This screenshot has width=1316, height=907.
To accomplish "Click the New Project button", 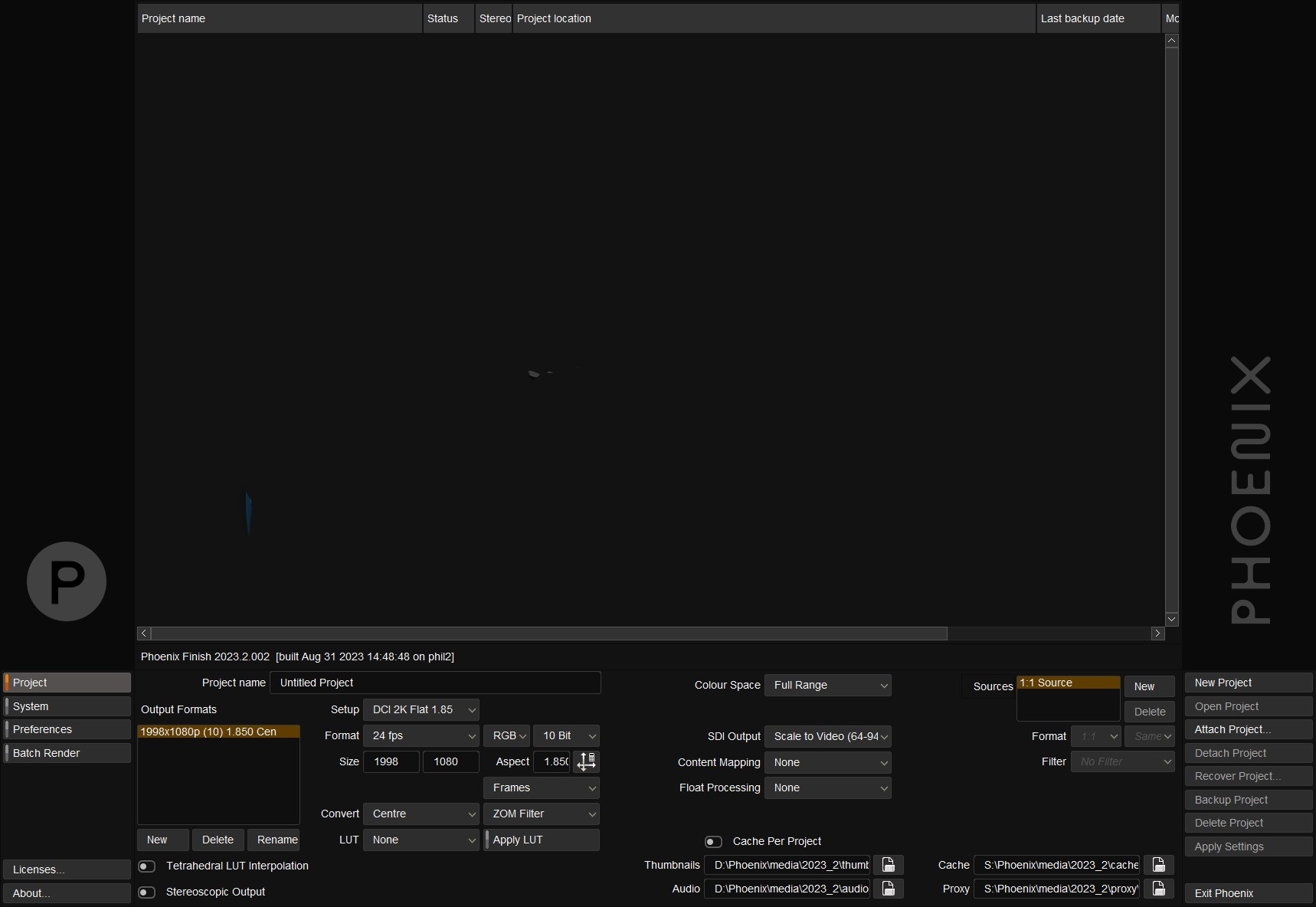I will 1249,683.
